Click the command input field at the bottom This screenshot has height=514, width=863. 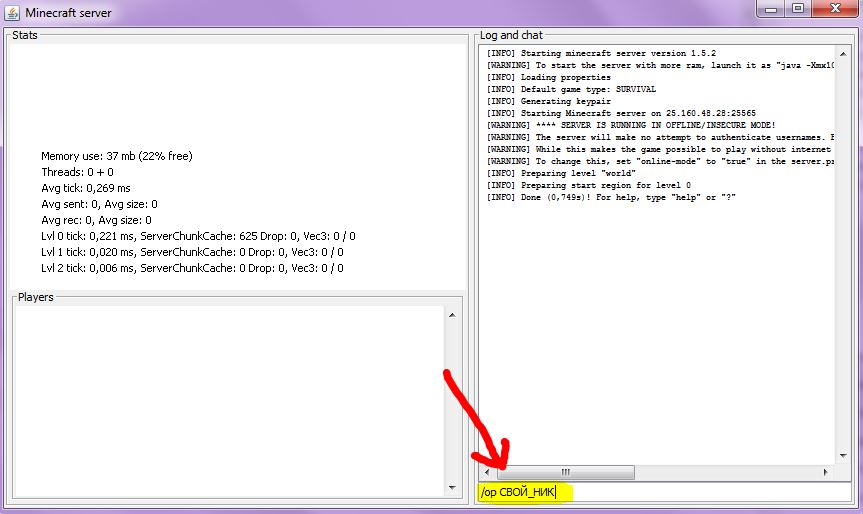click(664, 492)
